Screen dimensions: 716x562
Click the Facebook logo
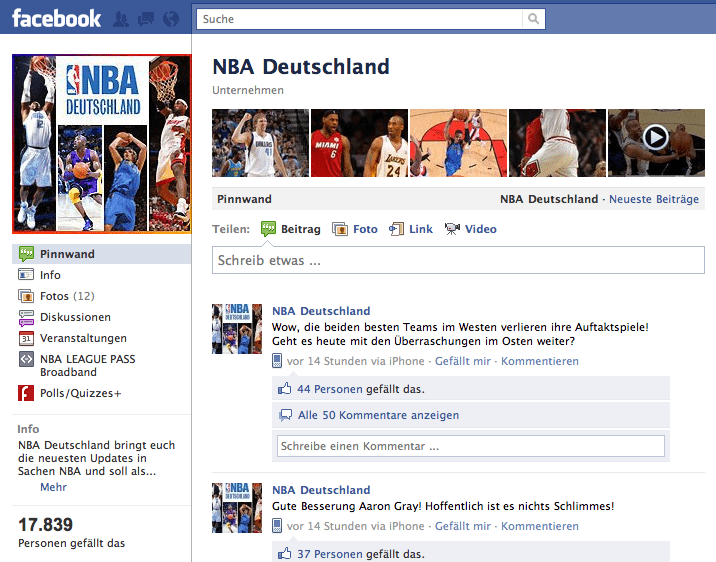56,19
